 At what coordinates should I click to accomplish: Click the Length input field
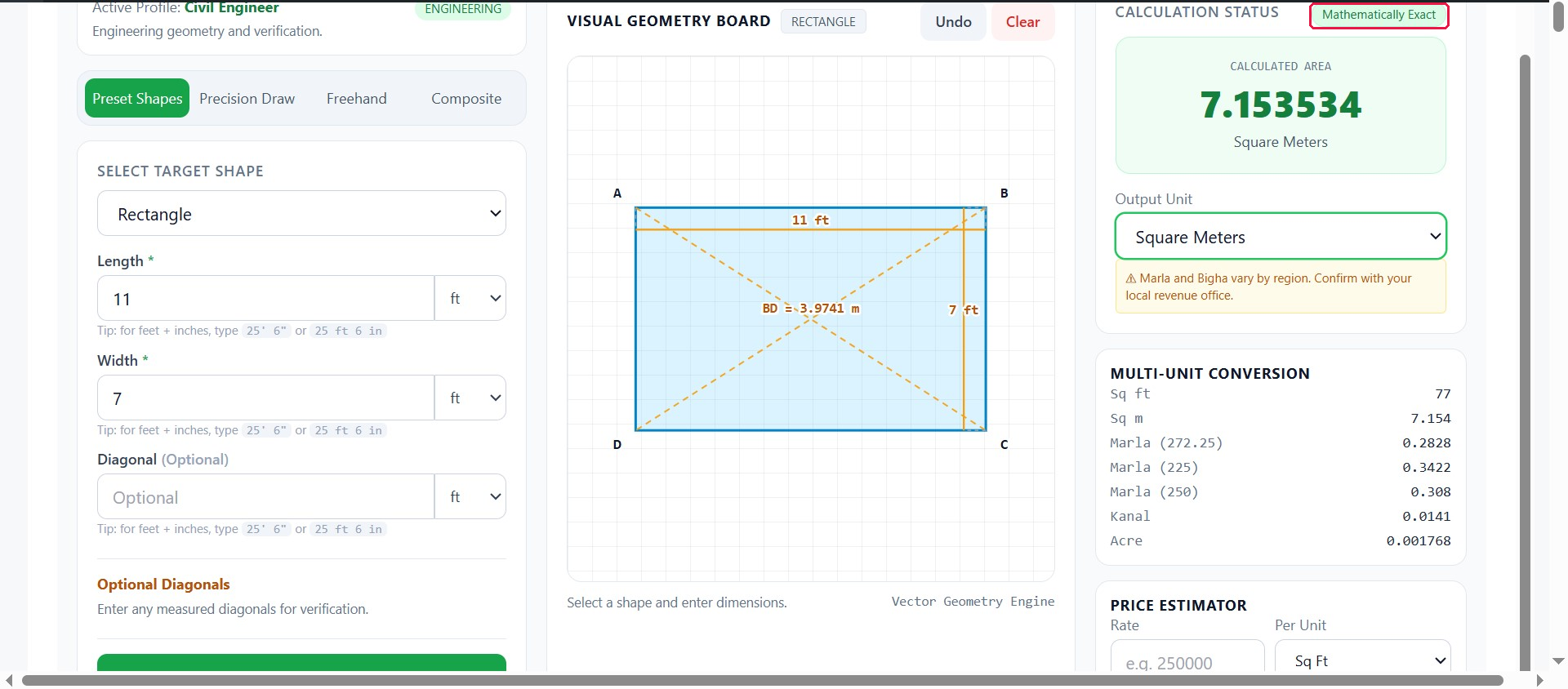[265, 299]
